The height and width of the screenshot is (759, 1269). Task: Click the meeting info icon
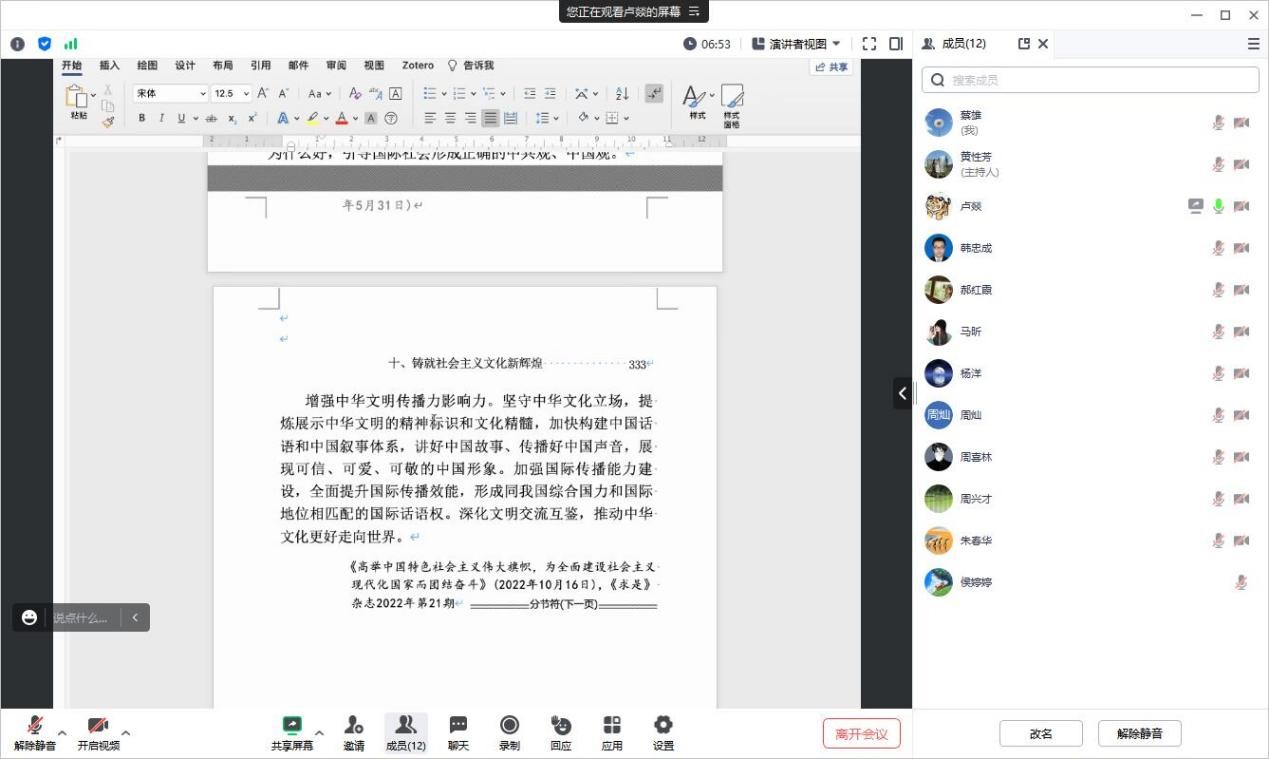(x=17, y=44)
